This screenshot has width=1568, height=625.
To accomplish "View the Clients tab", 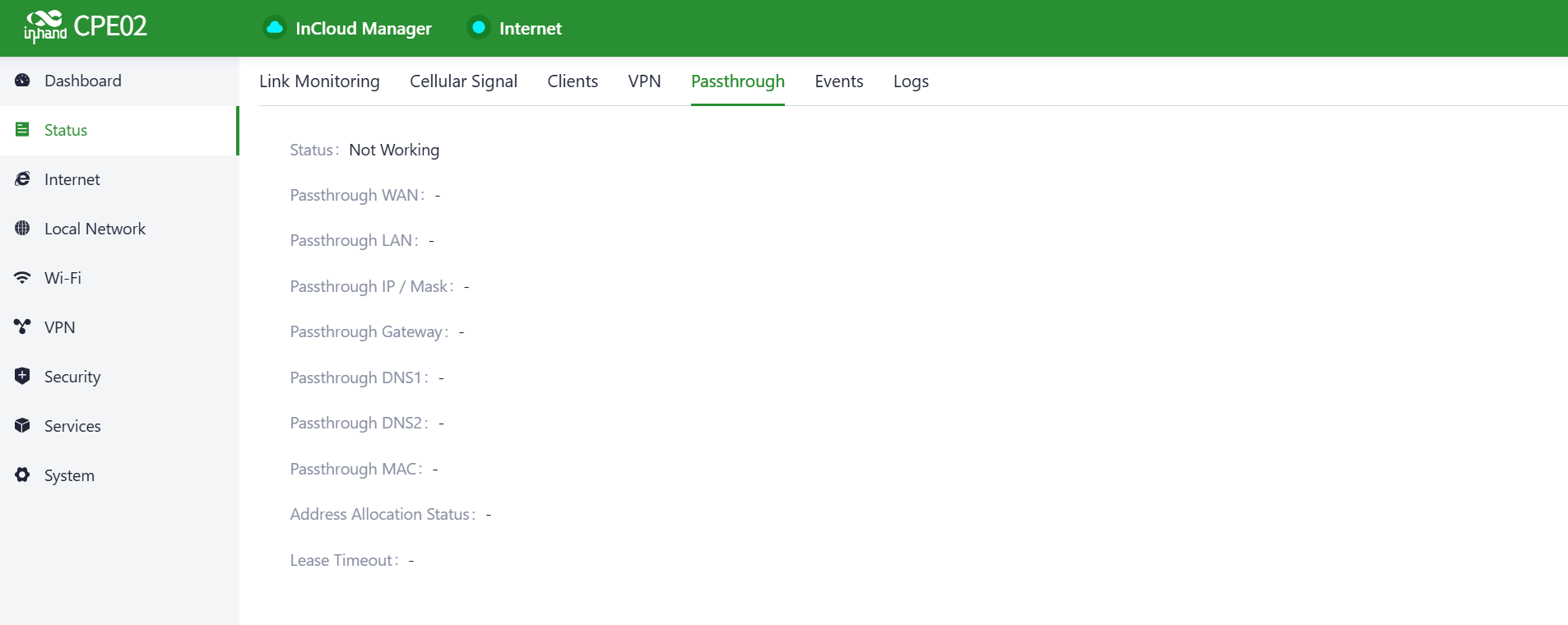I will pyautogui.click(x=573, y=81).
